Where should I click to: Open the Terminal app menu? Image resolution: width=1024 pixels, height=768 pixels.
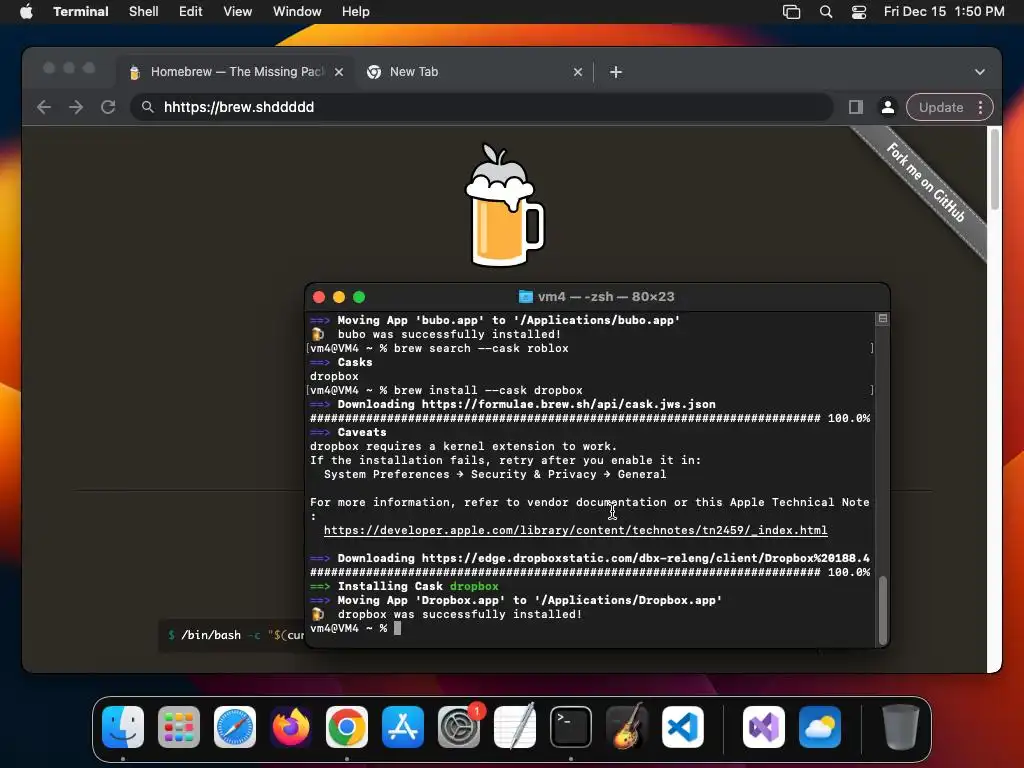(81, 12)
